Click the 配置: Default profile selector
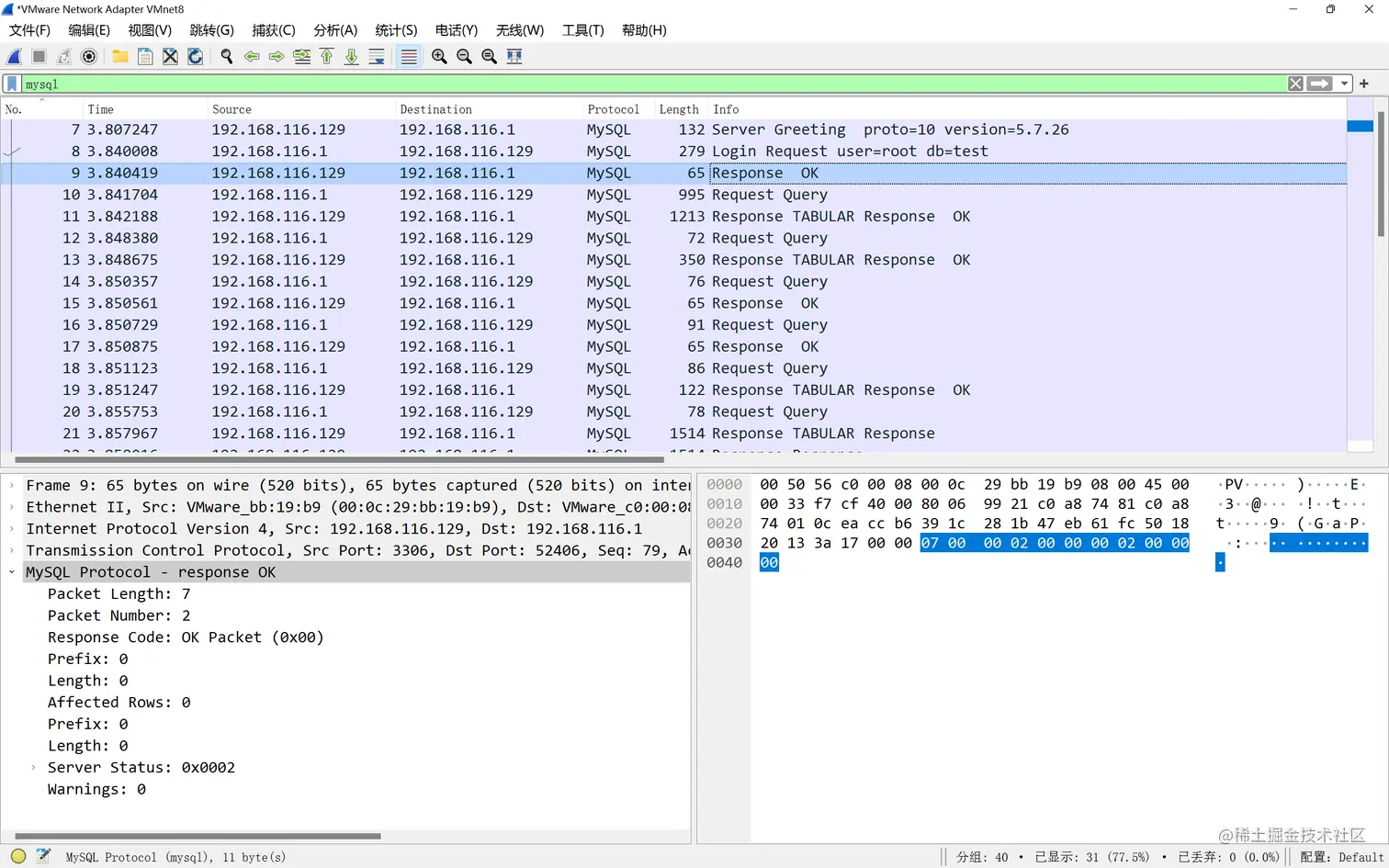The image size is (1389, 868). 1341,857
